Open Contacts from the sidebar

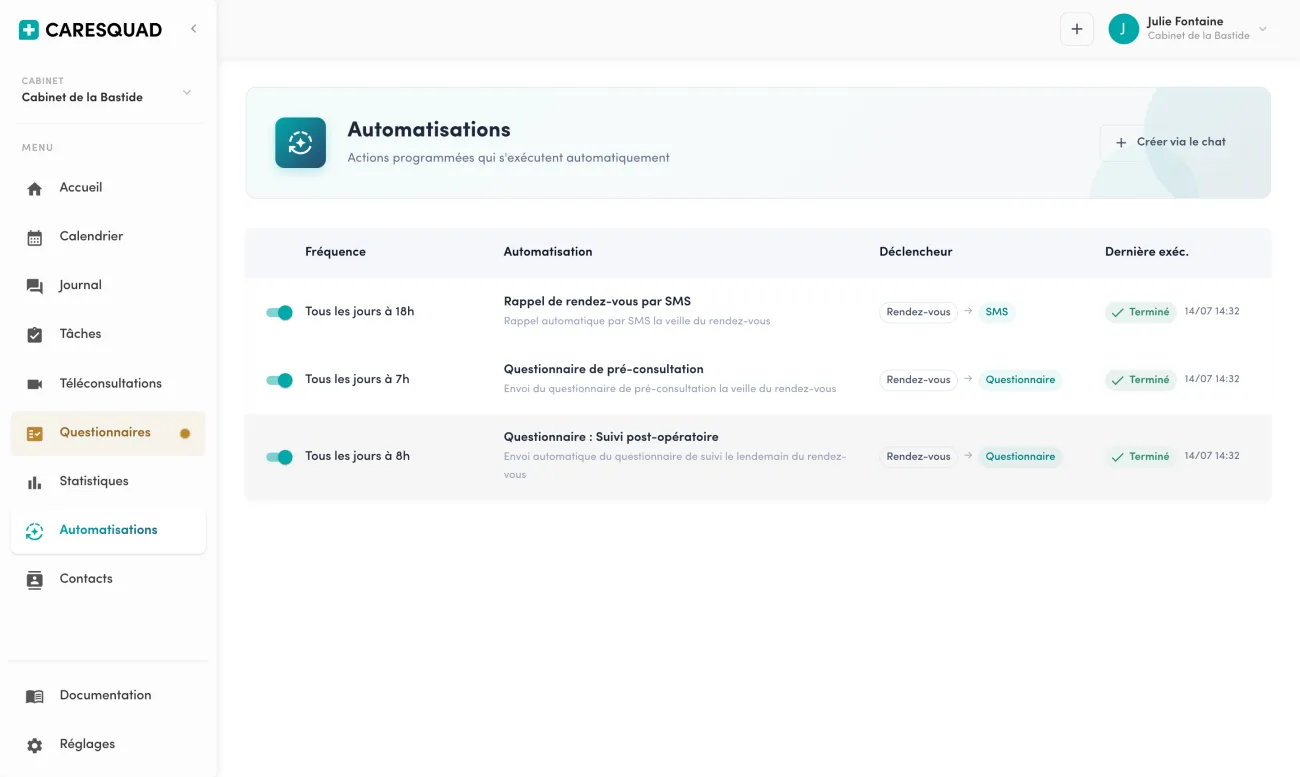pyautogui.click(x=108, y=579)
